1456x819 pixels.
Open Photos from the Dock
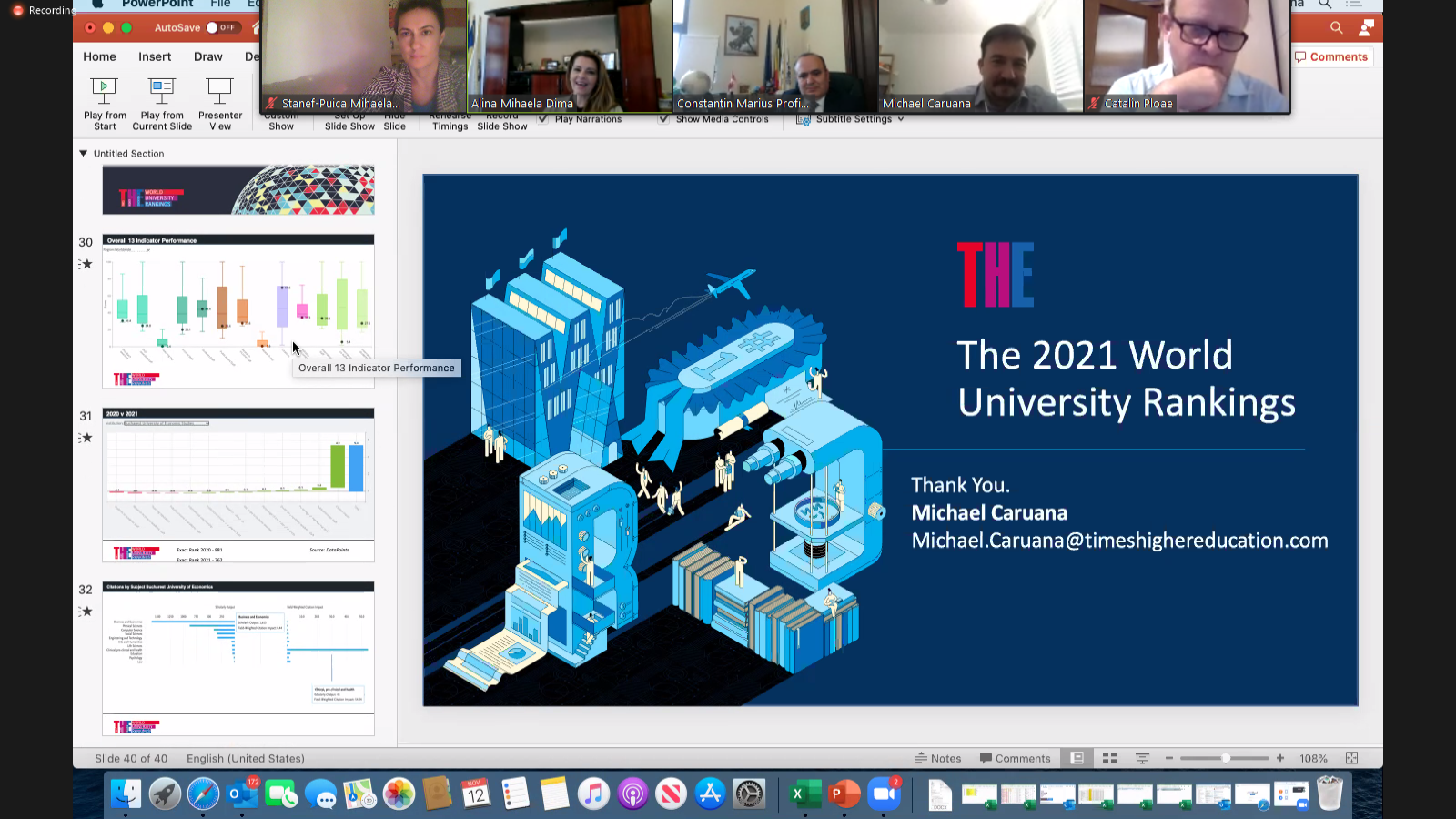click(x=399, y=794)
